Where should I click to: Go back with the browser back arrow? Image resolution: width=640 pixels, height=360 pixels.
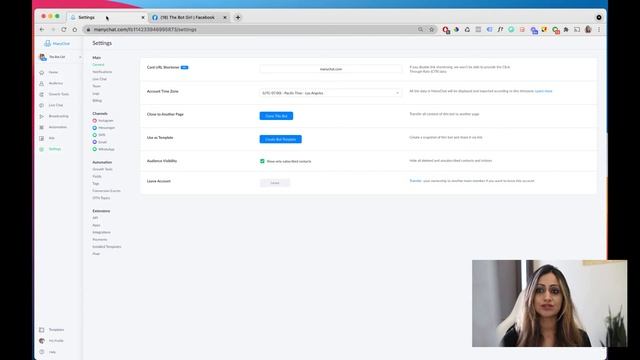point(42,29)
